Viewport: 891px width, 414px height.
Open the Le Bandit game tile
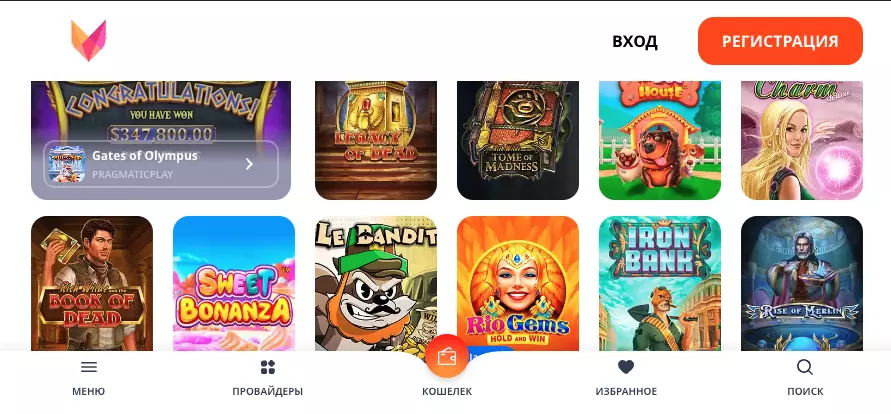point(376,283)
